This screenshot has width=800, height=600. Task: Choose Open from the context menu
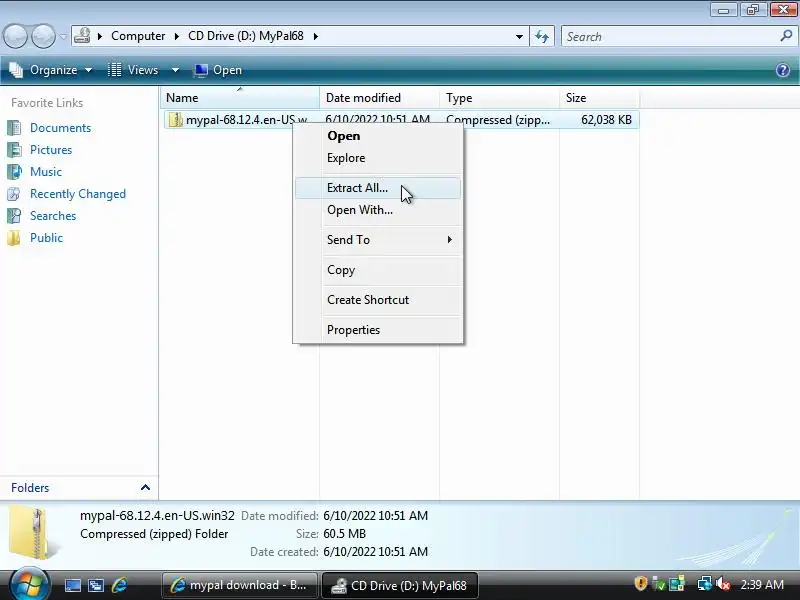coord(378,136)
